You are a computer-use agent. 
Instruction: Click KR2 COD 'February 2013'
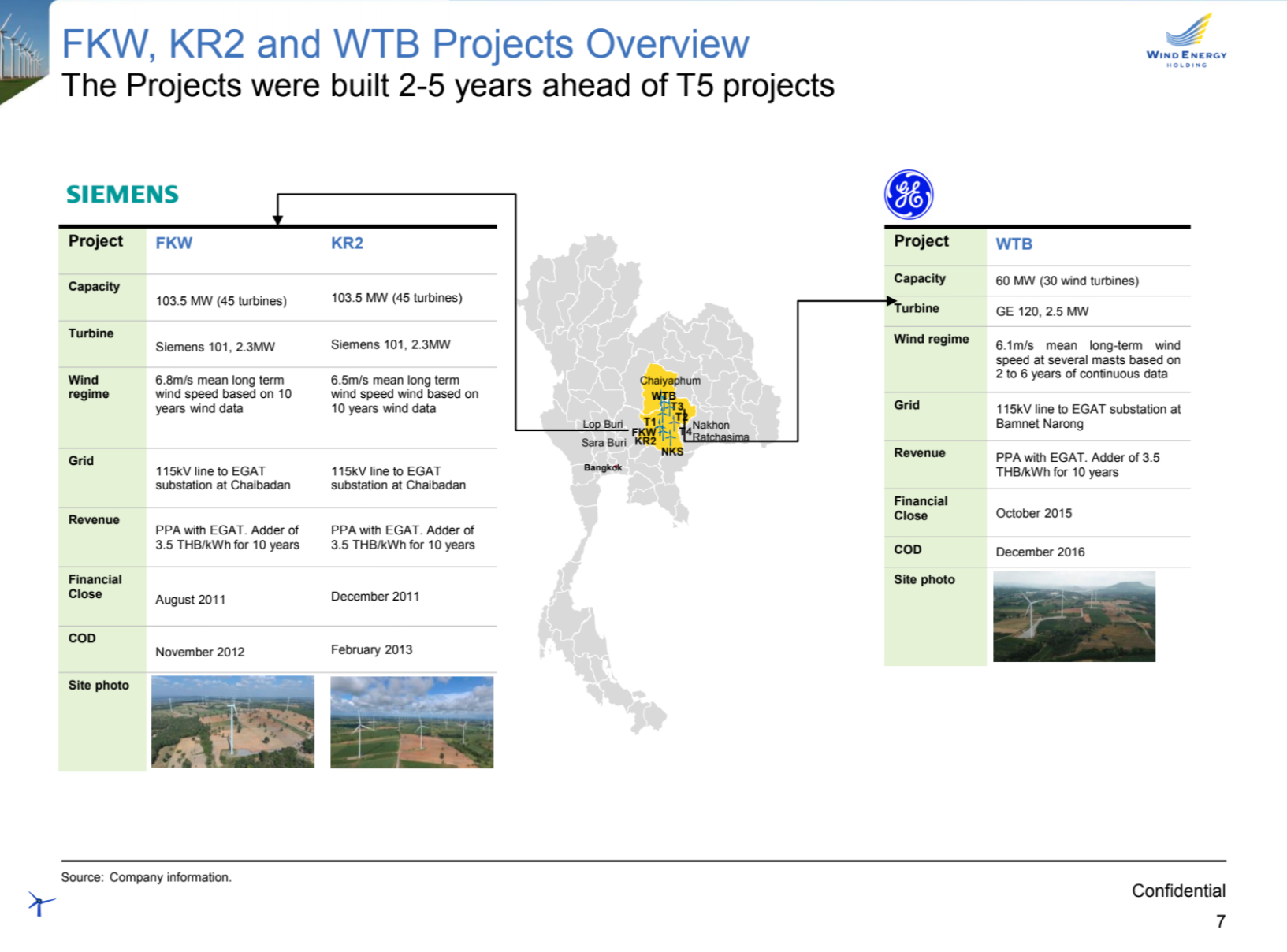pyautogui.click(x=371, y=649)
